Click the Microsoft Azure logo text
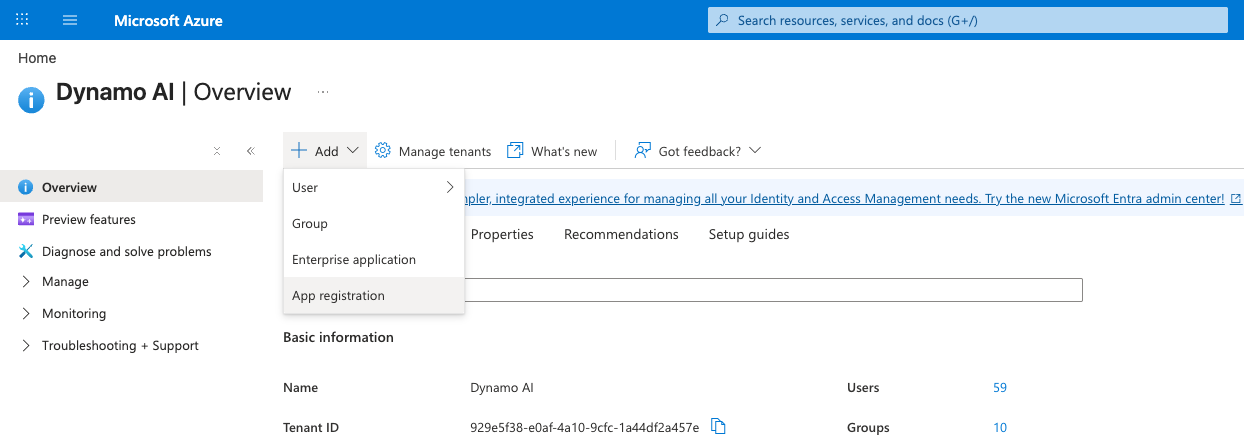This screenshot has height=441, width=1244. (x=168, y=20)
